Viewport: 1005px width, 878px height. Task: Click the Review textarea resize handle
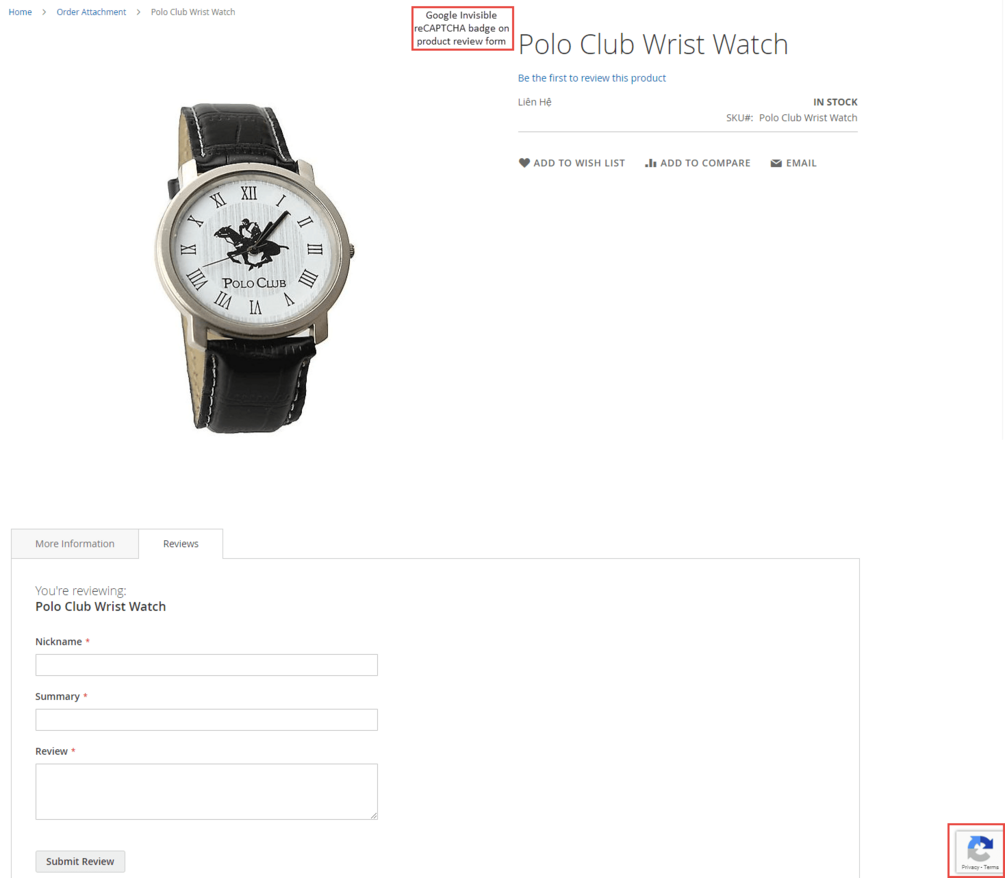374,815
